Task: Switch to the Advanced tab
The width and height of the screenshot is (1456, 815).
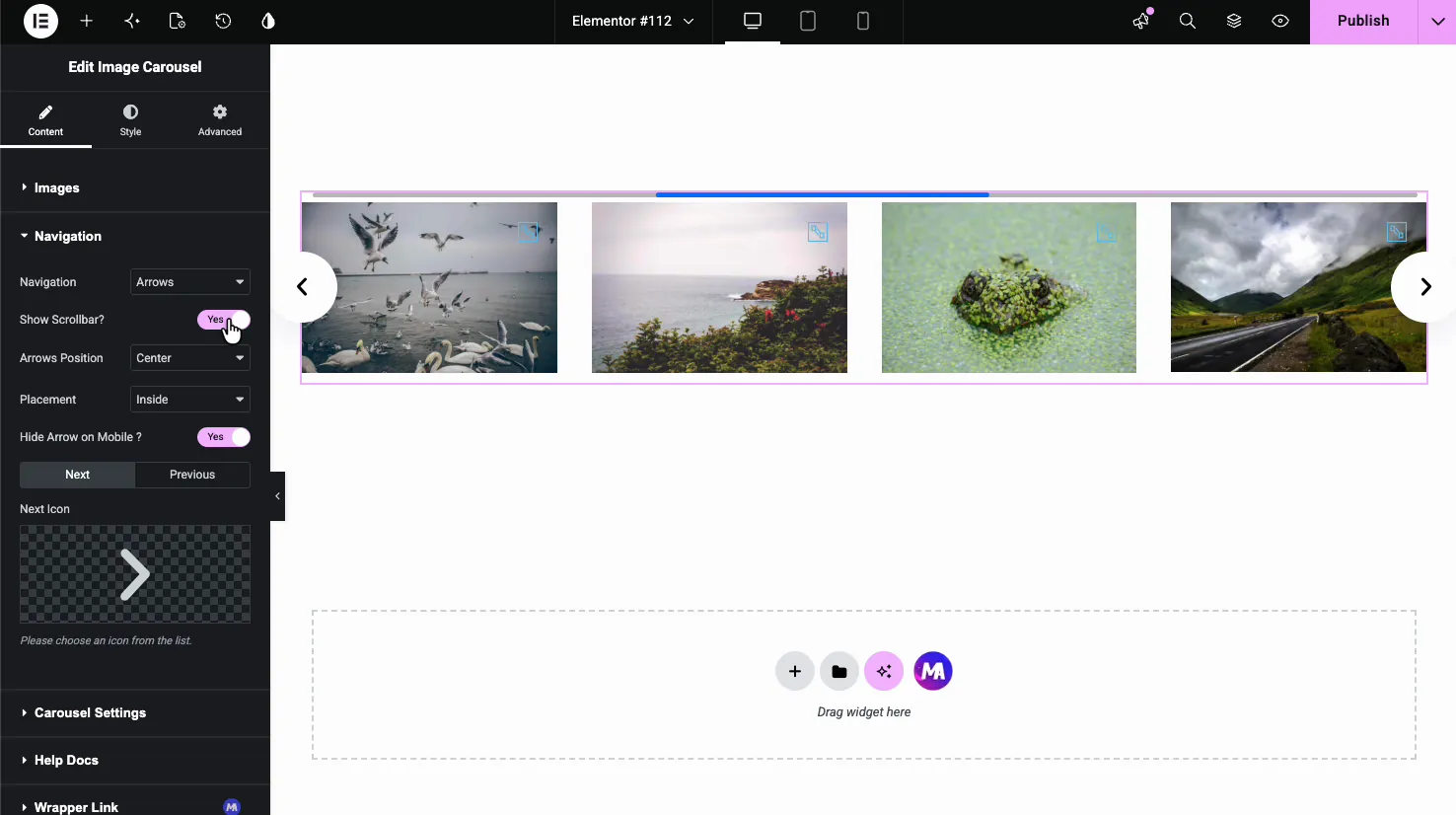Action: point(220,120)
